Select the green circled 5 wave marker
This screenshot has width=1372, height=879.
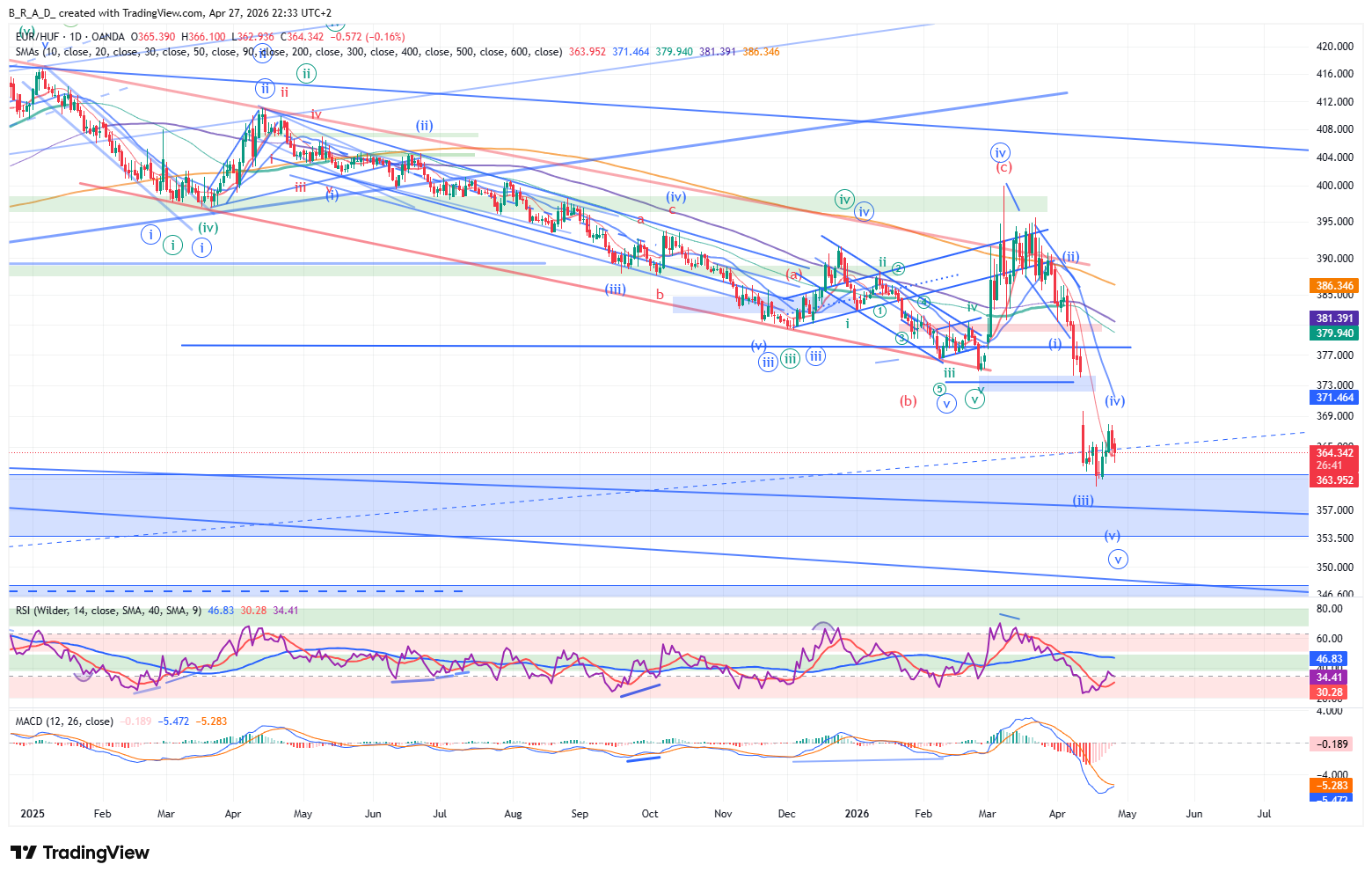939,389
